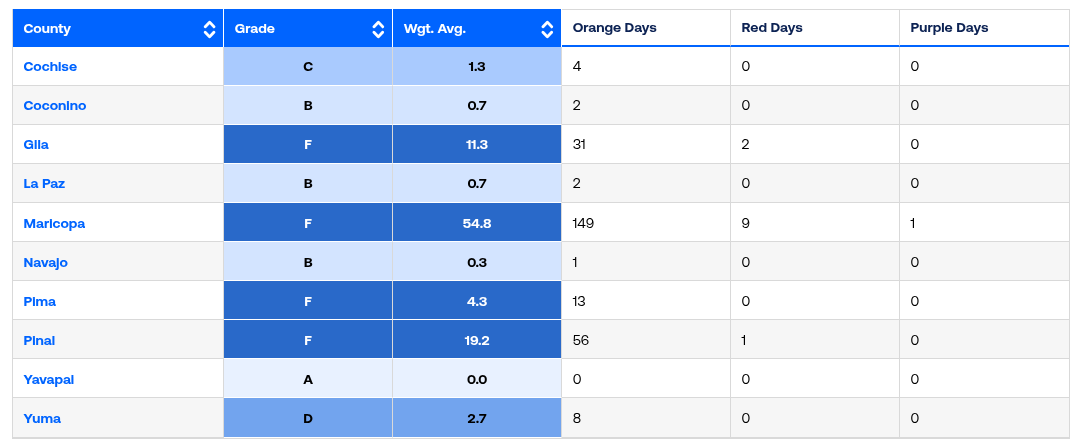1079x447 pixels.
Task: Open the Pima county link
Action: point(39,301)
